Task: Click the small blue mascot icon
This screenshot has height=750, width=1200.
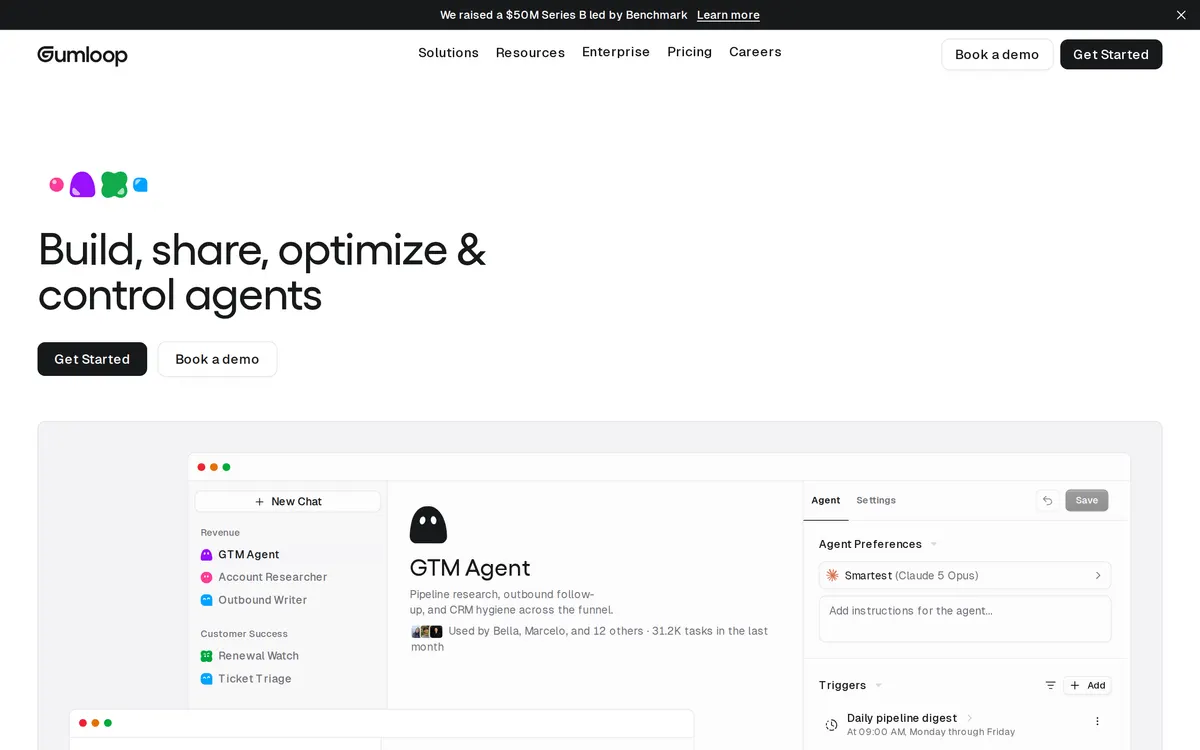Action: [140, 185]
